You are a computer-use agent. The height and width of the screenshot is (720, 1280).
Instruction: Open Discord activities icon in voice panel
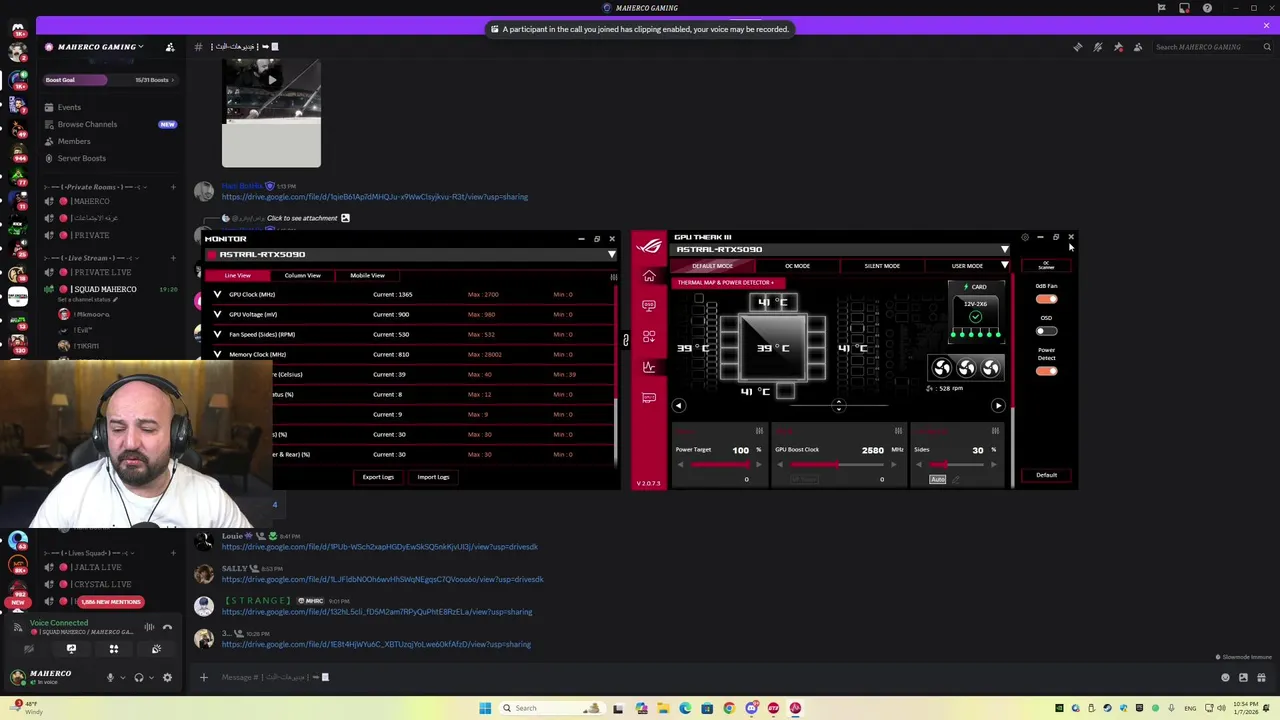point(114,649)
